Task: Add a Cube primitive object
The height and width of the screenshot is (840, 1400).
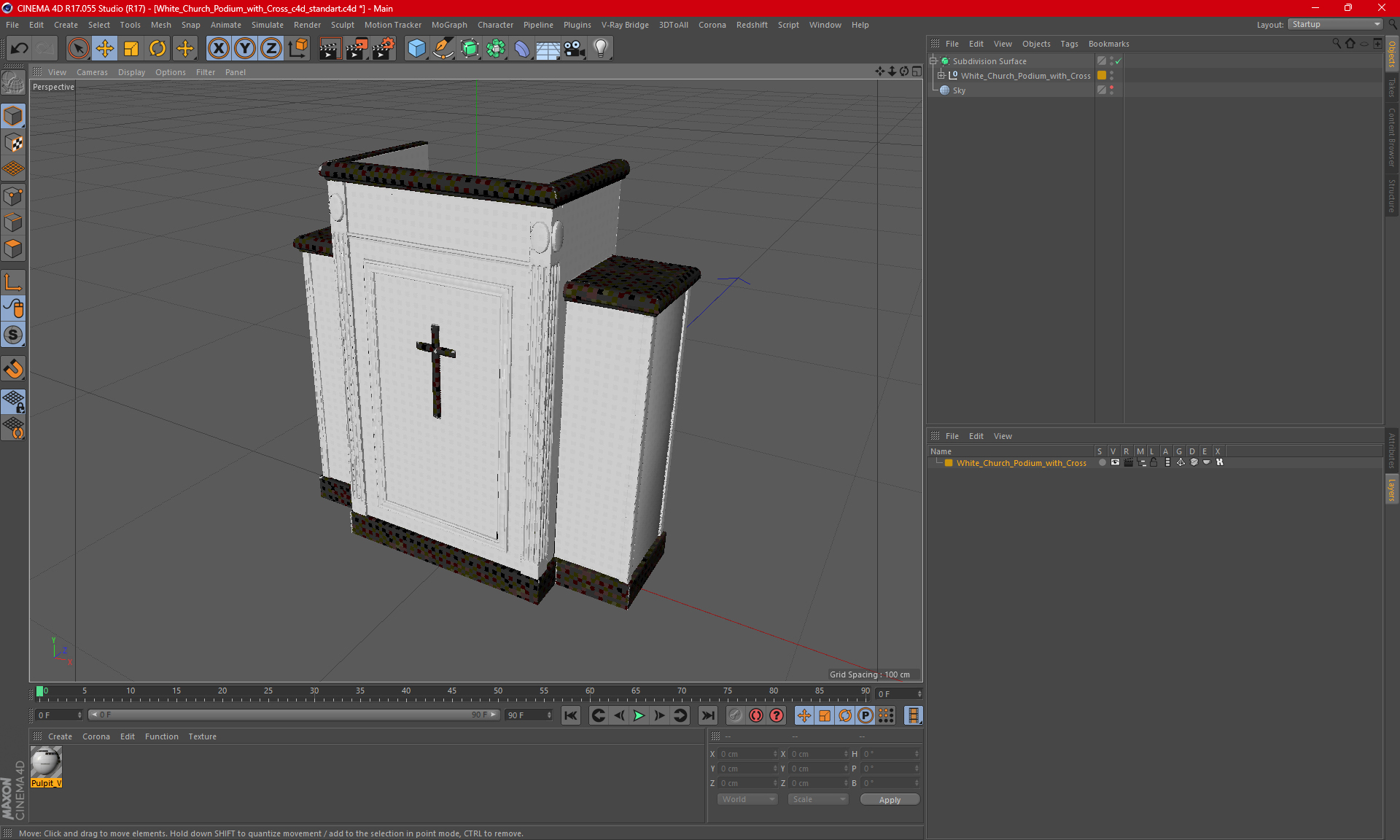Action: coord(416,49)
